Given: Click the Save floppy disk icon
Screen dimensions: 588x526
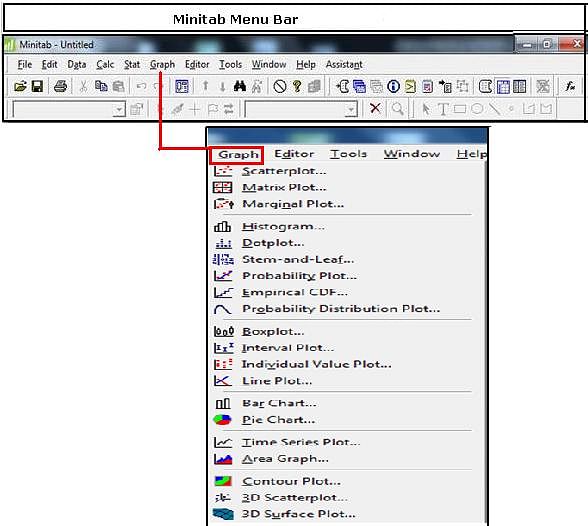Looking at the screenshot, I should pos(37,87).
